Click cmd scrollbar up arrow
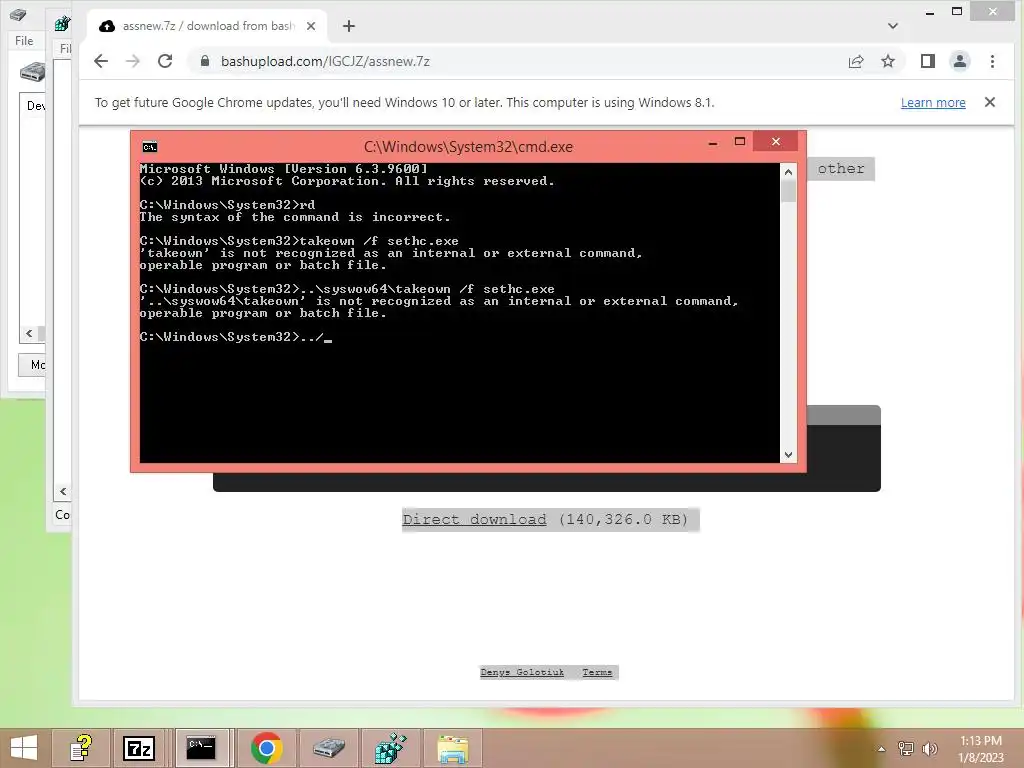 788,172
